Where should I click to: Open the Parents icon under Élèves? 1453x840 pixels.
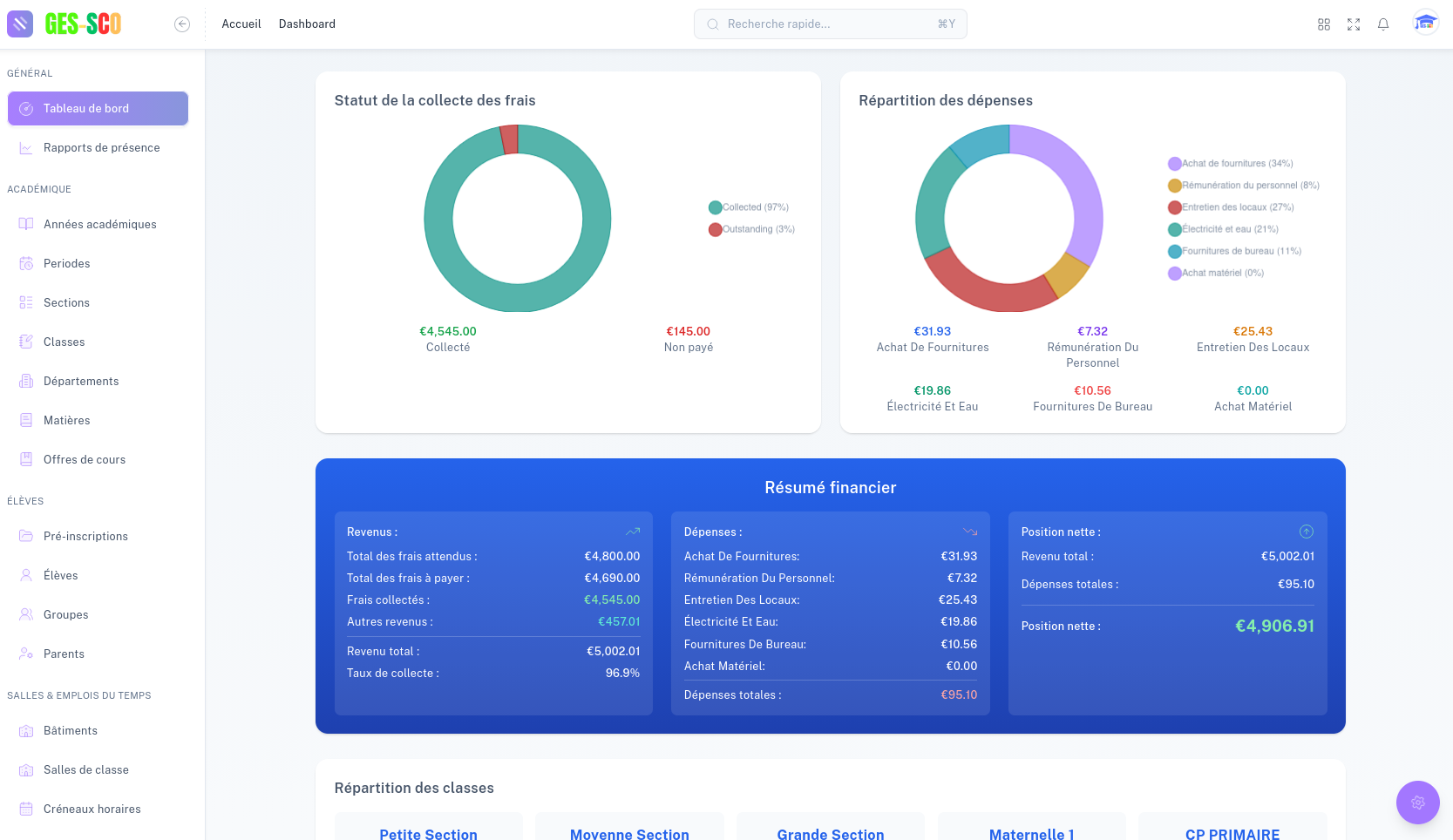click(x=25, y=654)
